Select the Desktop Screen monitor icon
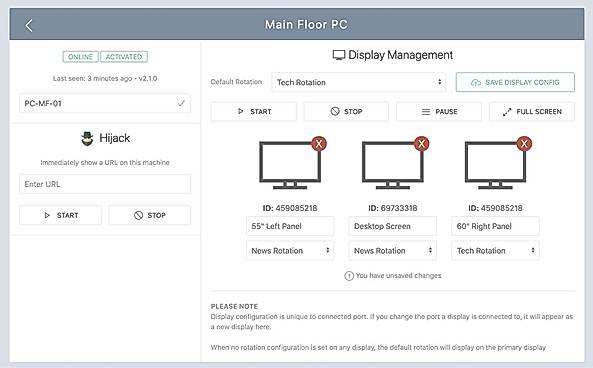 point(393,165)
